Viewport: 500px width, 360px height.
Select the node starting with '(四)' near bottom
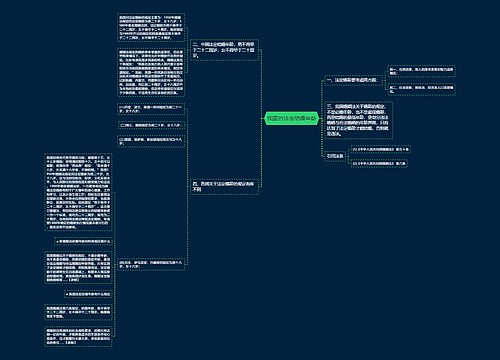[151, 264]
